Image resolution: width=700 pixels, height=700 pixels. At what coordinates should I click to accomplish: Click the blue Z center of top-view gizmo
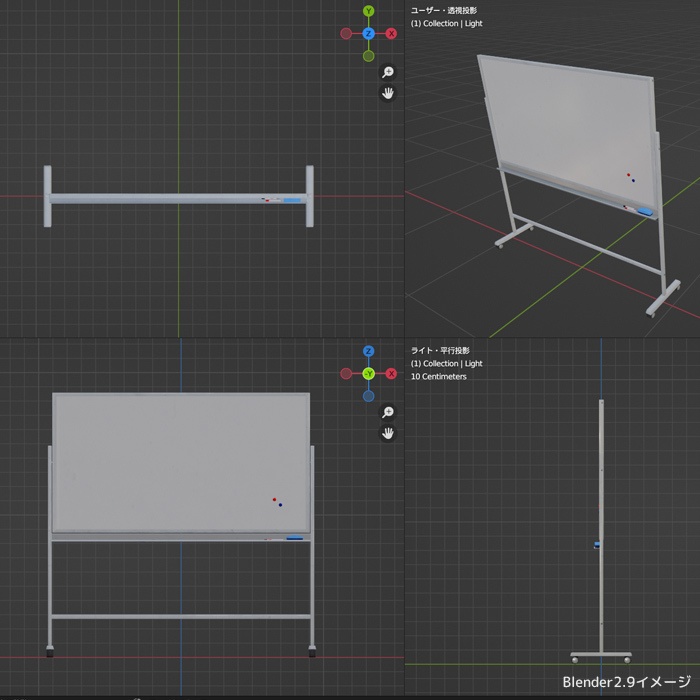[368, 33]
